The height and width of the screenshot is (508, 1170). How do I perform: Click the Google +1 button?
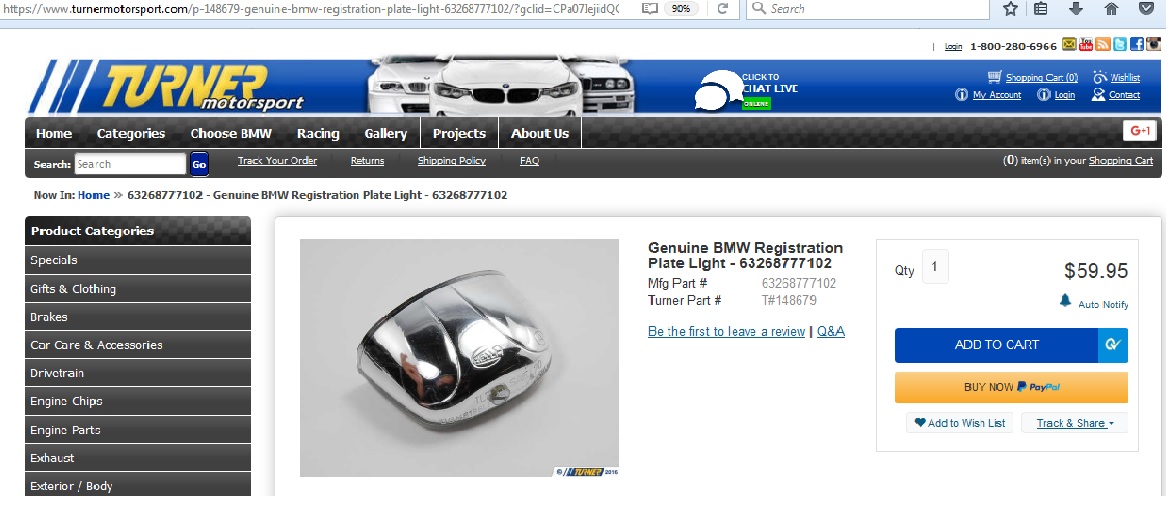(1139, 131)
